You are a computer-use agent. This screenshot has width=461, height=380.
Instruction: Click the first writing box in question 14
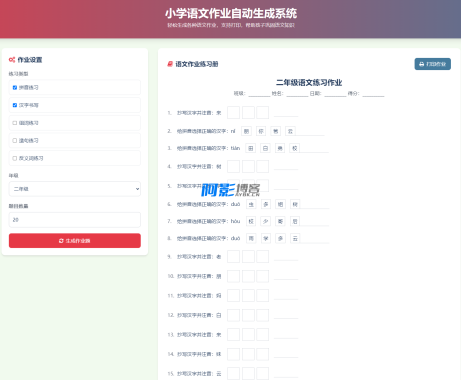coord(233,354)
